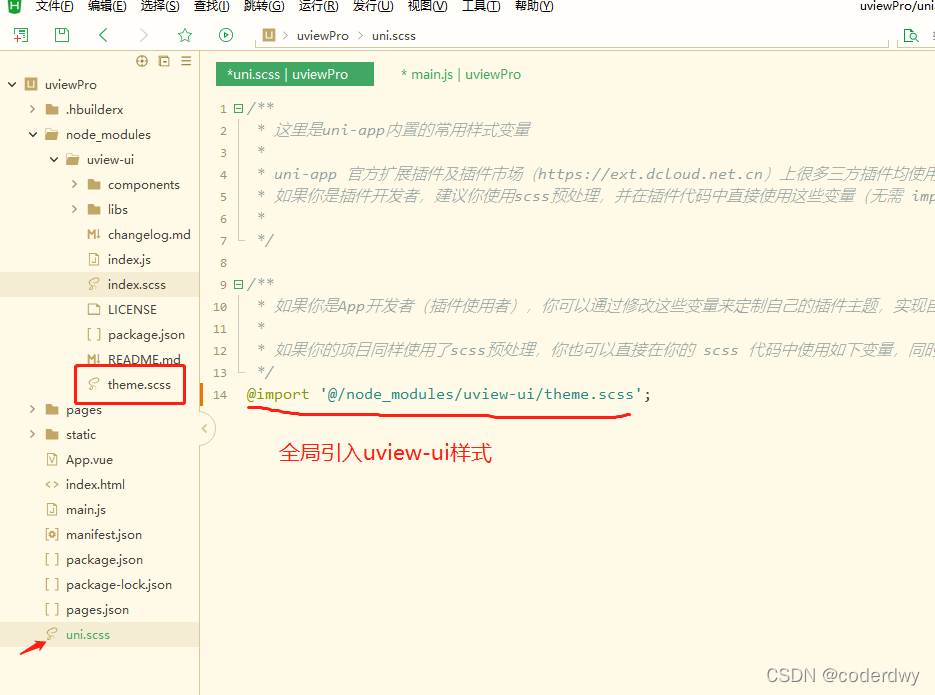Expand the components folder
Screen dimensions: 935x695
coord(75,184)
